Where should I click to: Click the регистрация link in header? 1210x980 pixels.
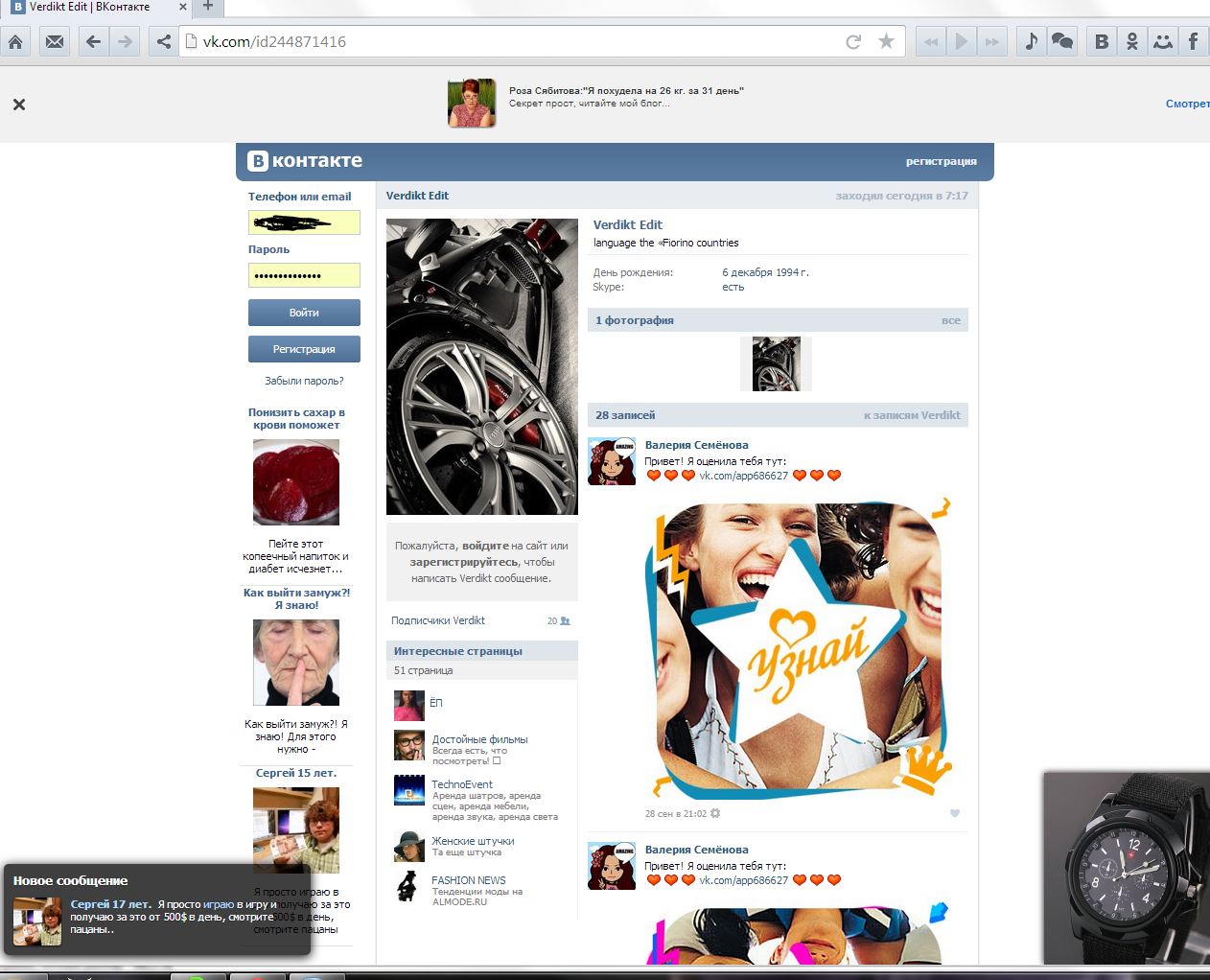click(x=941, y=161)
